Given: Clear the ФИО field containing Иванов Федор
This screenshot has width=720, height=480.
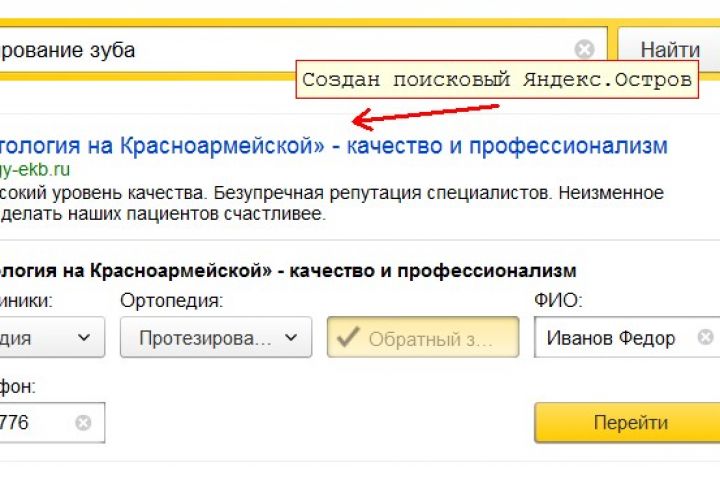Looking at the screenshot, I should click(706, 337).
